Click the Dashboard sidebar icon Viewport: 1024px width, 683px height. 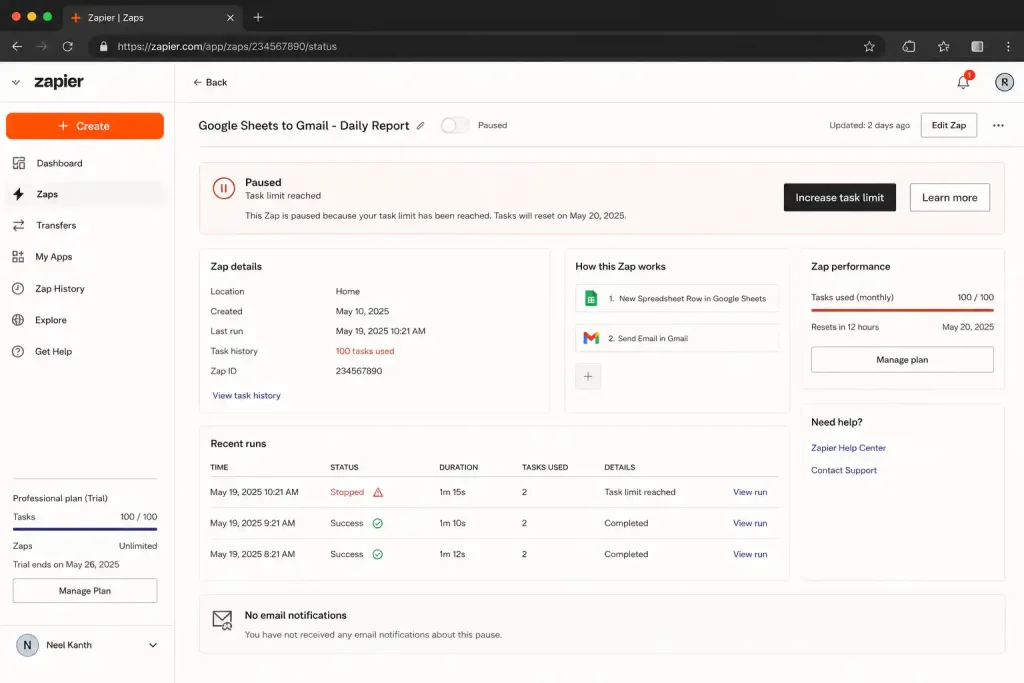[x=19, y=163]
